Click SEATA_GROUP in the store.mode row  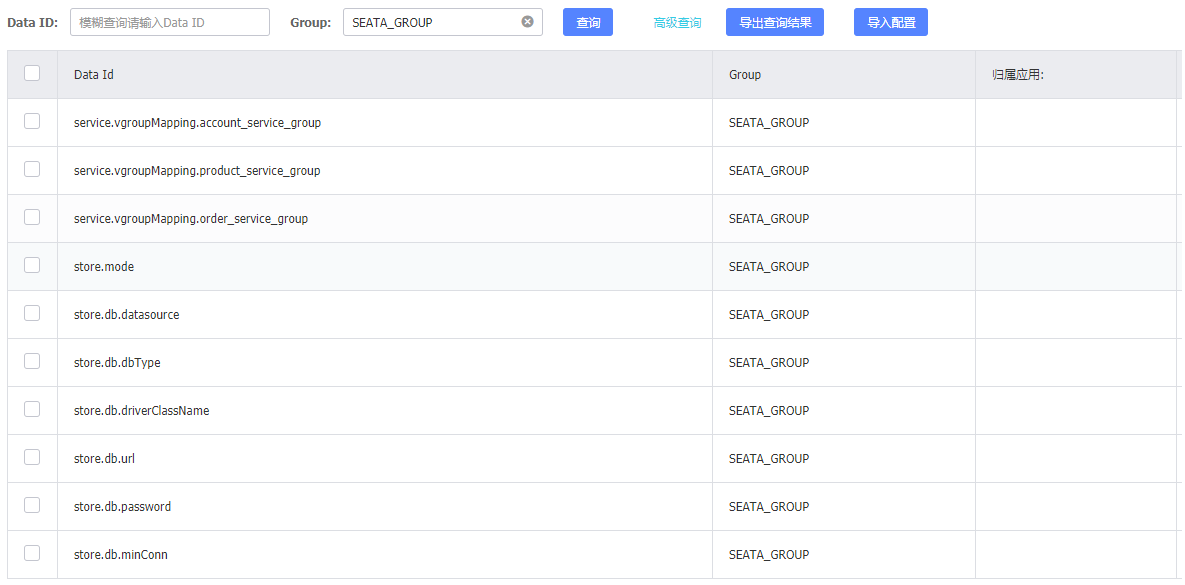[769, 267]
